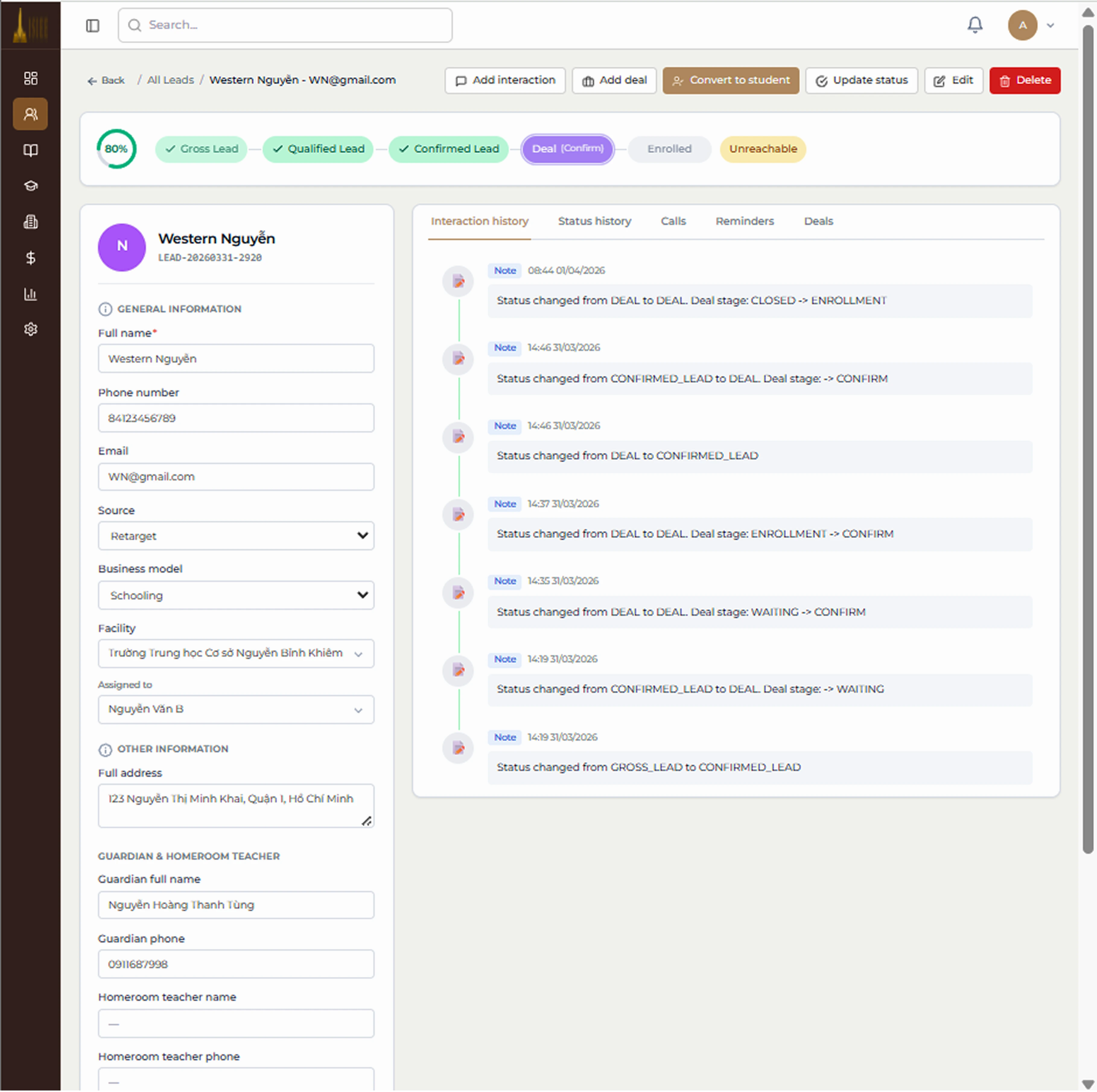Open the All Leads breadcrumb link
Screen dimensions: 1097x1092
170,80
